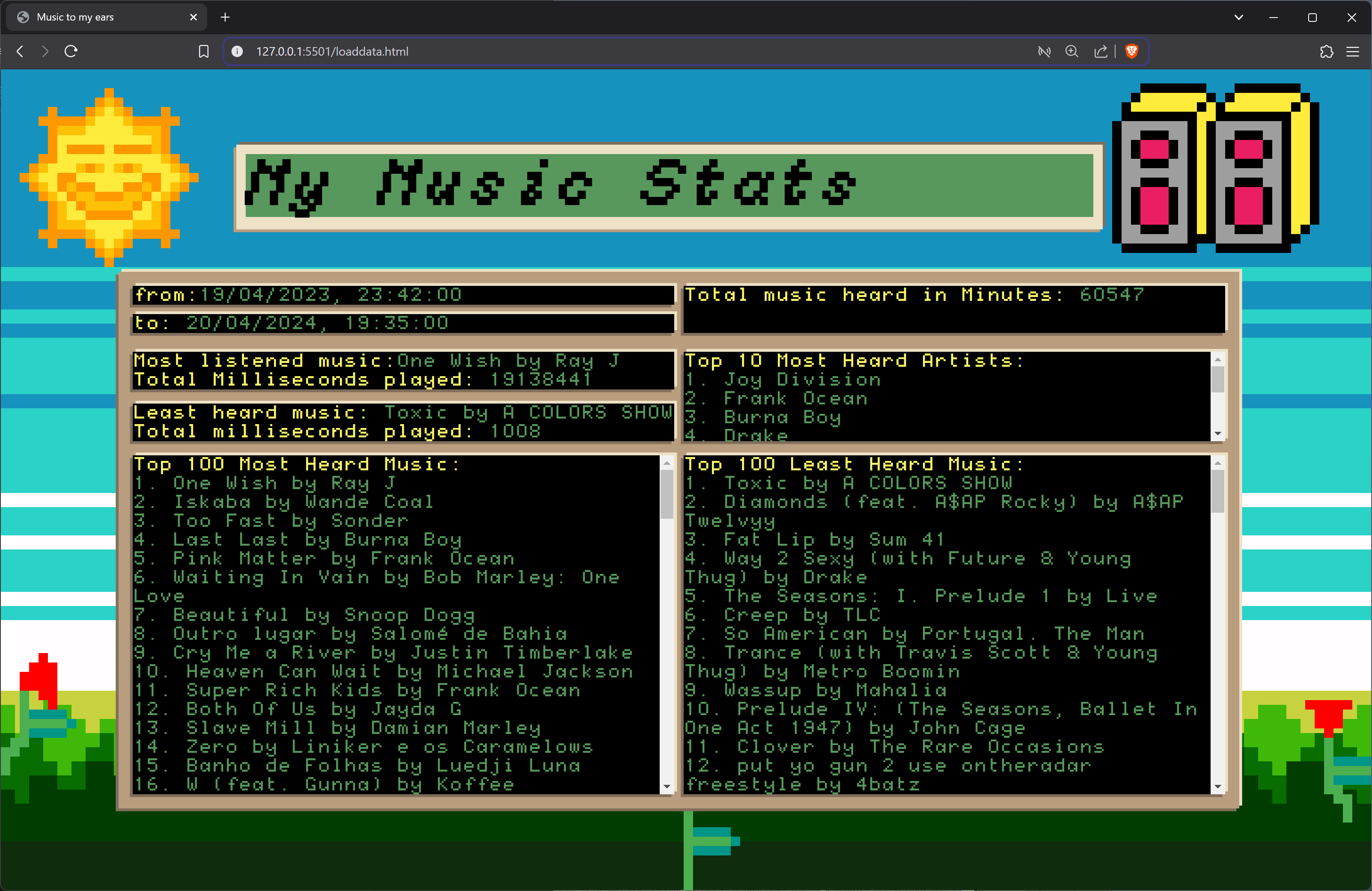Open the Brave Shields lion icon
The height and width of the screenshot is (891, 1372).
coord(1131,51)
